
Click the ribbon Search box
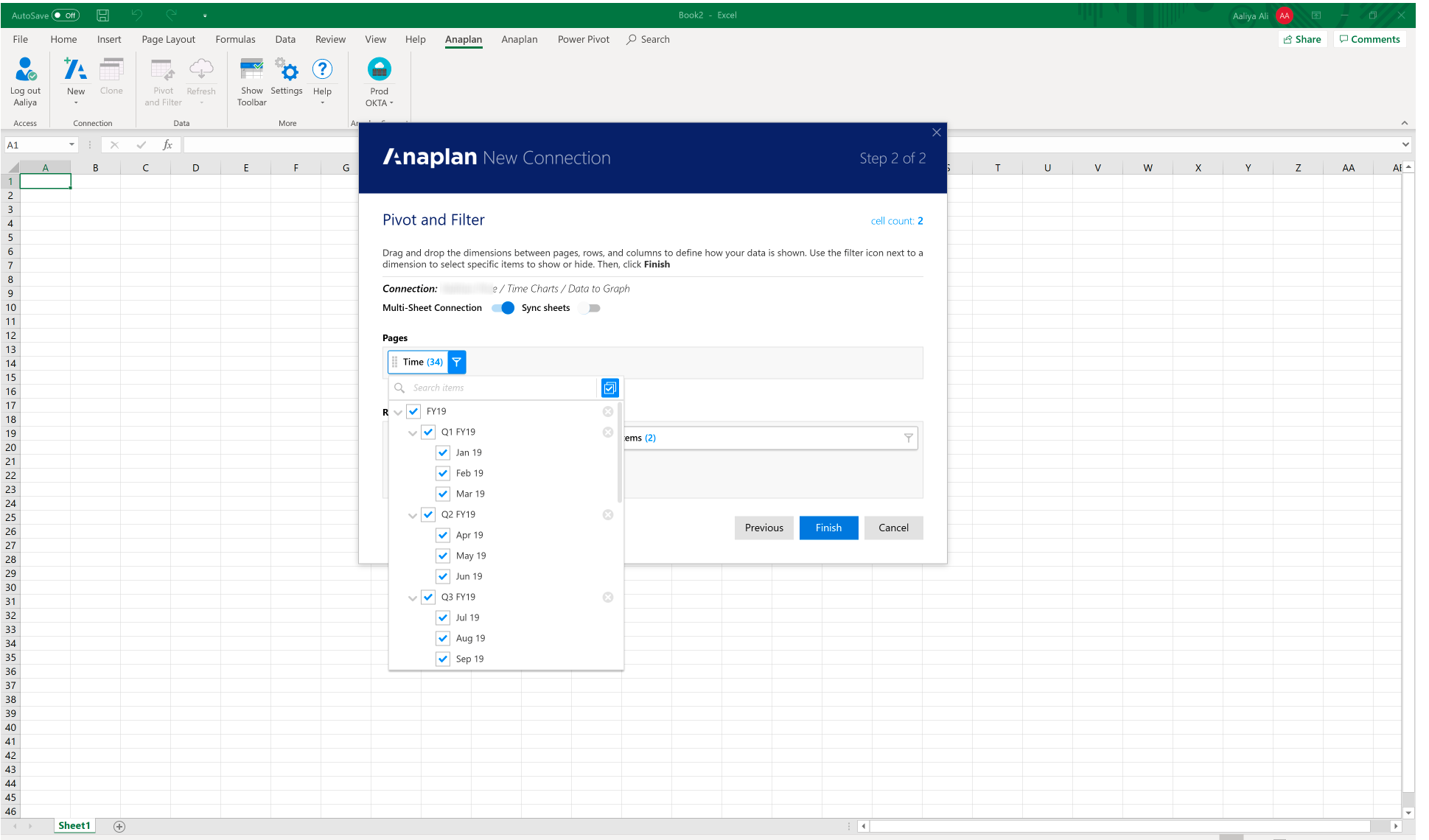coord(649,40)
